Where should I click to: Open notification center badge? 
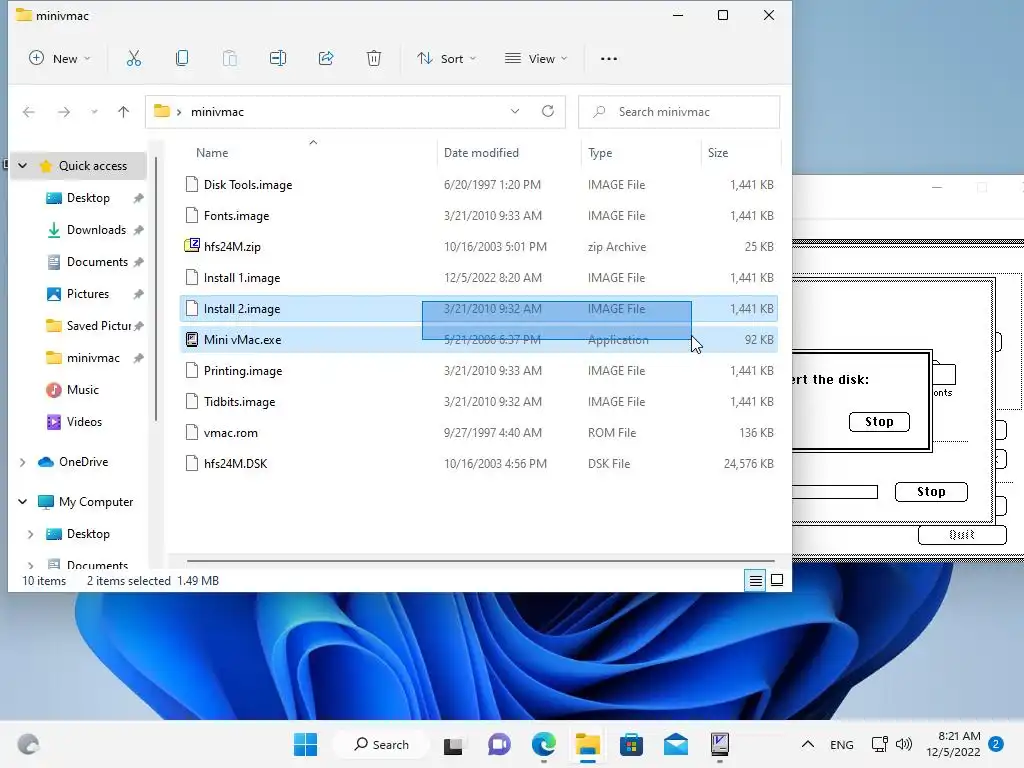coord(996,744)
